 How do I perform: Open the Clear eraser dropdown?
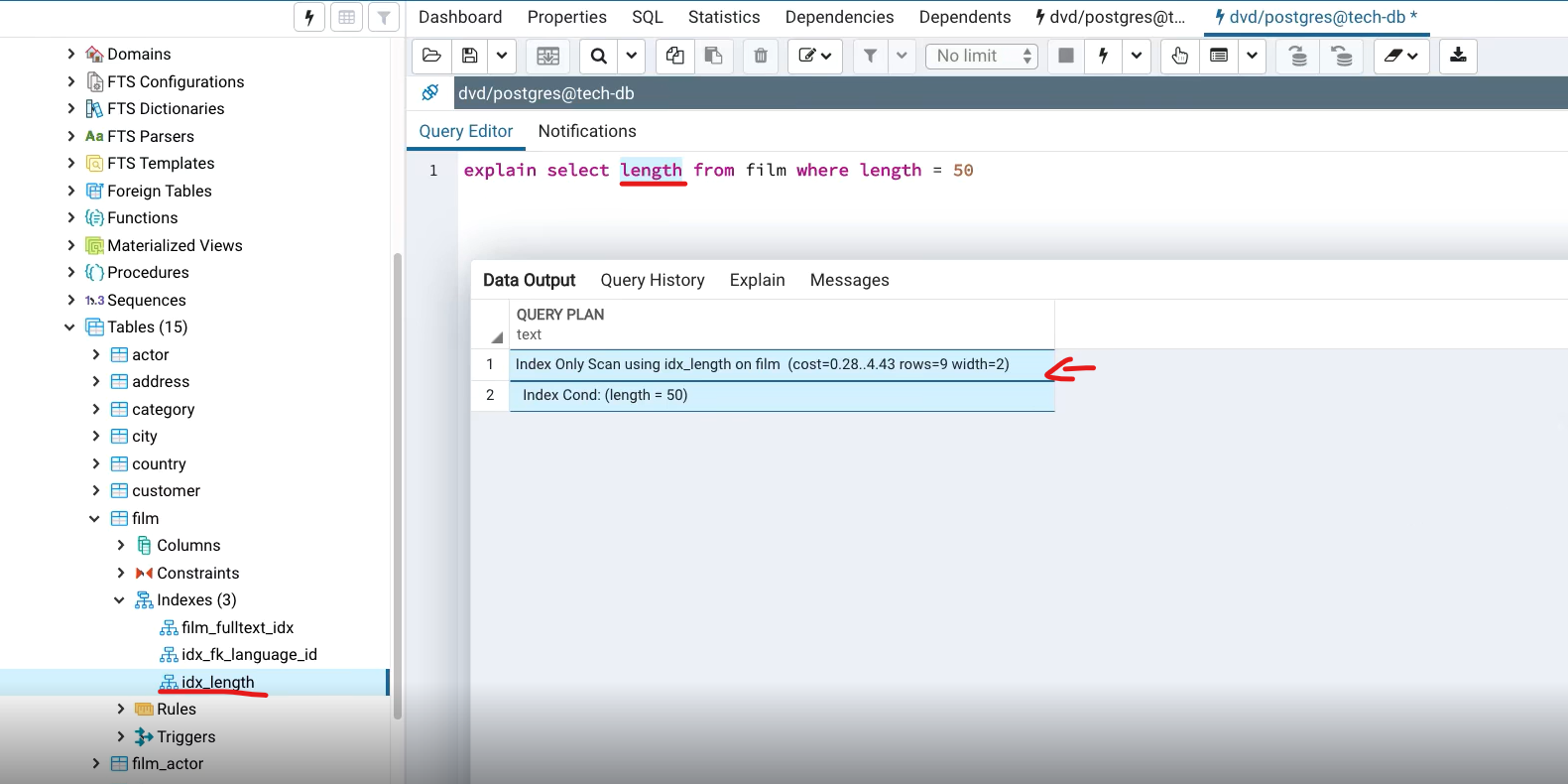tap(1401, 56)
